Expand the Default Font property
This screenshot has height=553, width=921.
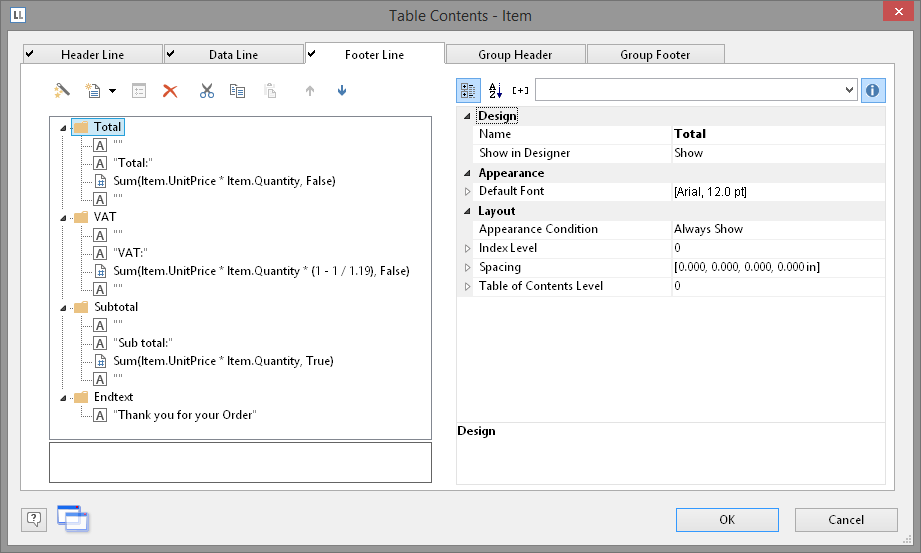click(466, 191)
